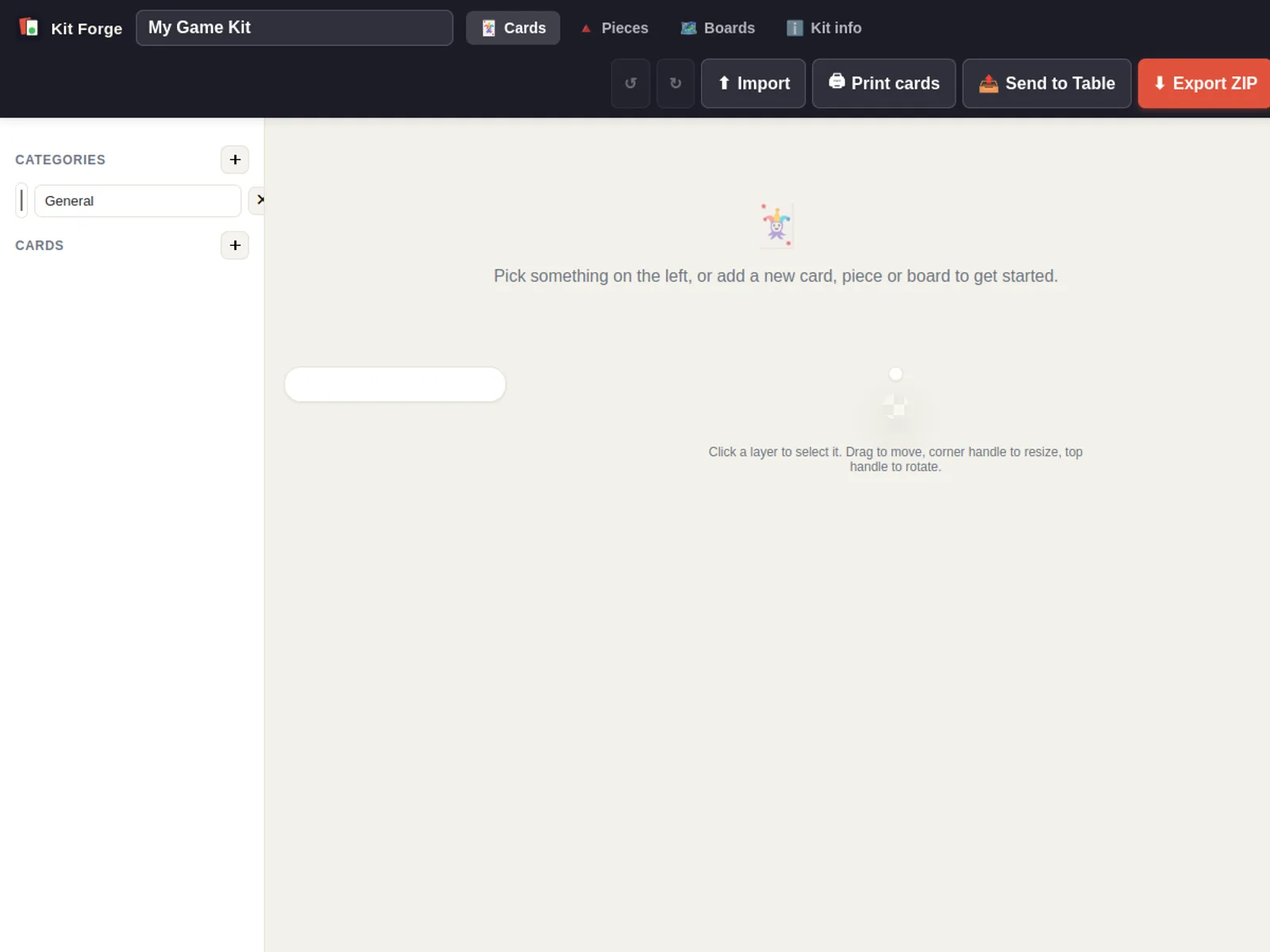Click Print cards button
1270x952 pixels.
pos(883,83)
